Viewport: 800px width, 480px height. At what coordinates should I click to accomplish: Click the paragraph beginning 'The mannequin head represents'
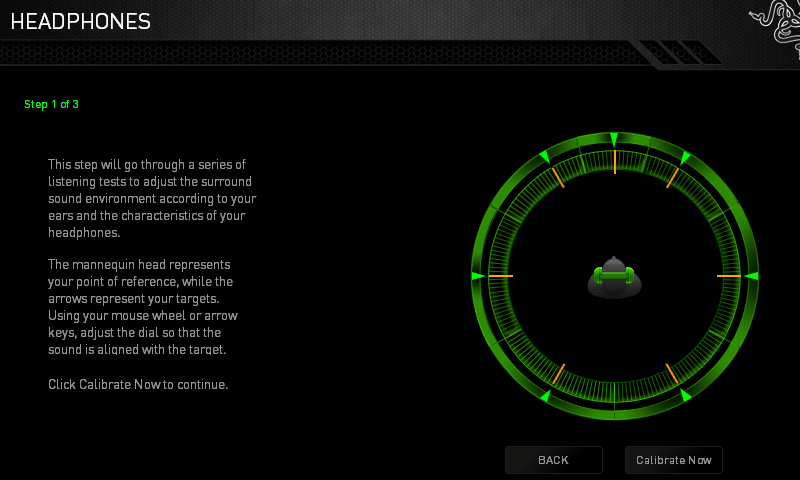pyautogui.click(x=143, y=307)
